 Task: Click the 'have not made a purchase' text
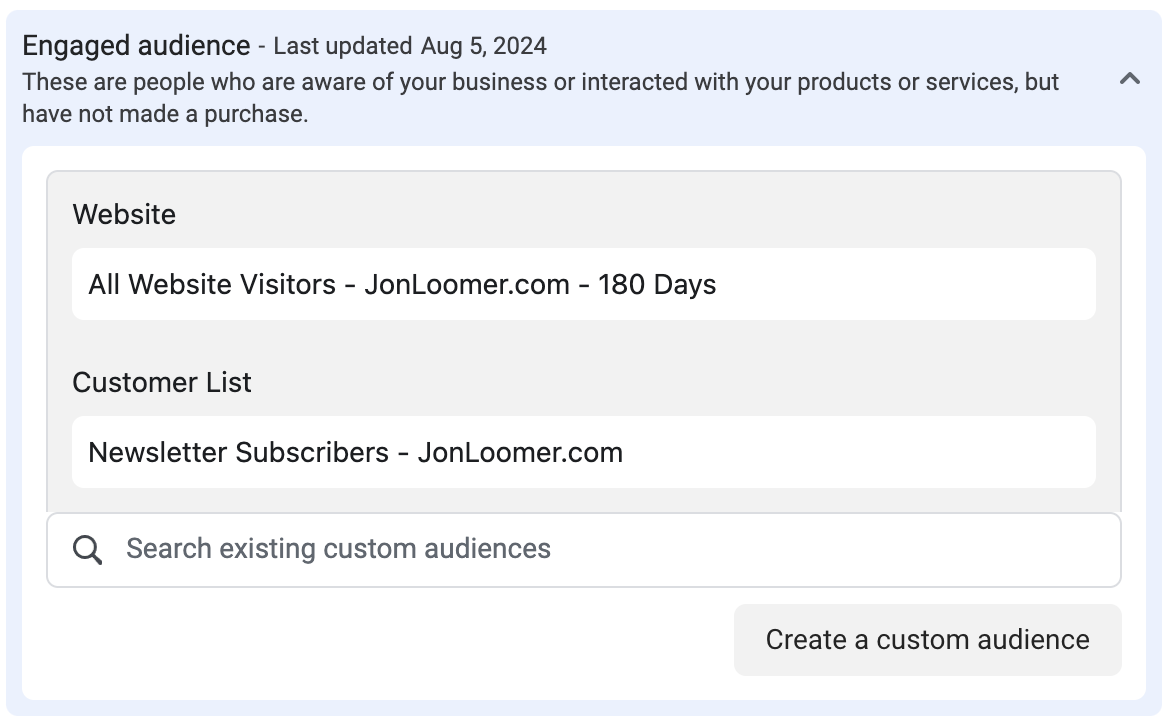click(165, 114)
